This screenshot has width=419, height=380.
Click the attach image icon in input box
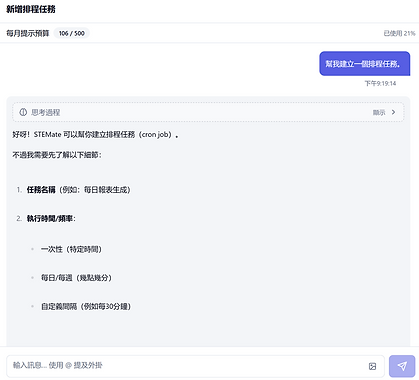[x=372, y=366]
